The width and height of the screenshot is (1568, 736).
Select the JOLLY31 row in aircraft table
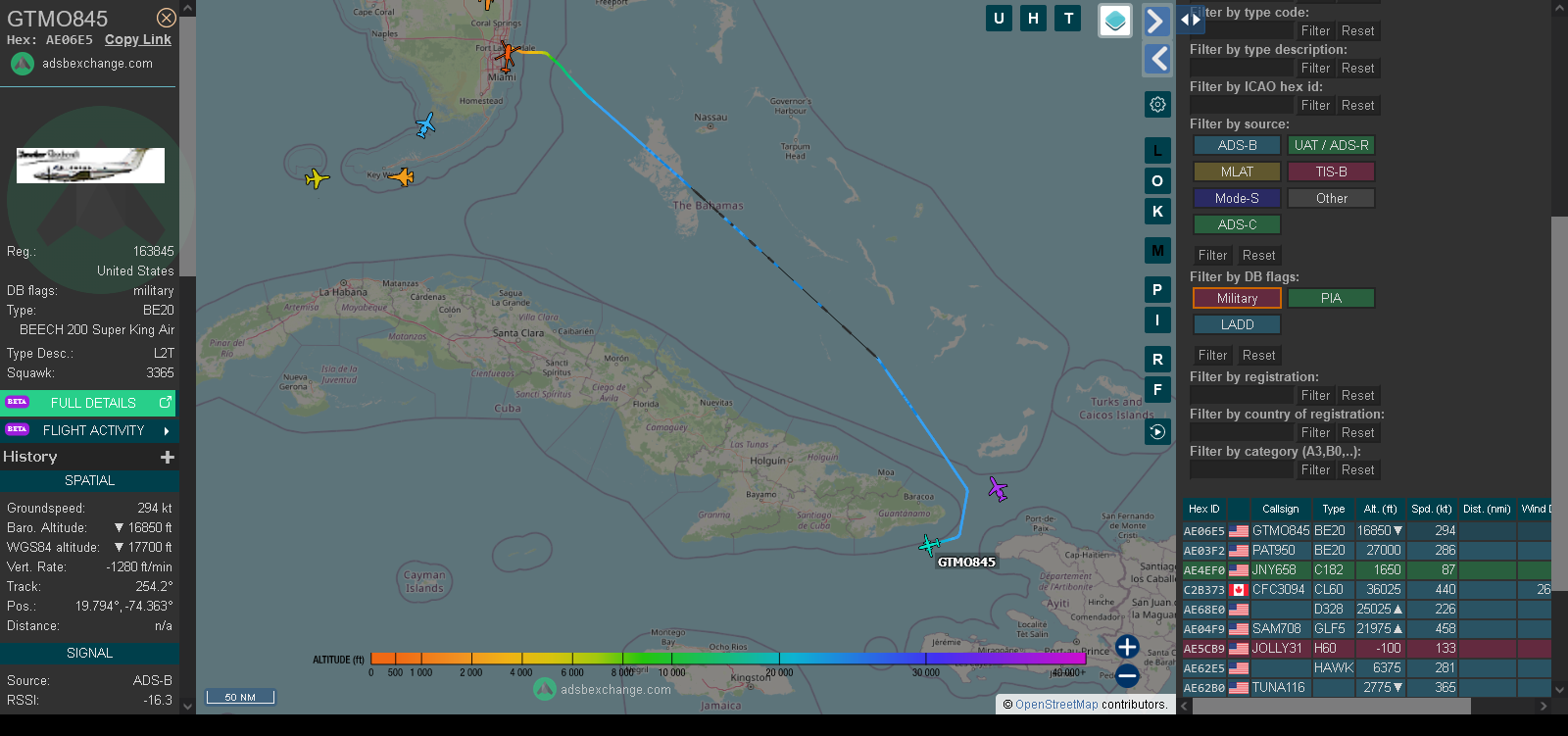1366,648
